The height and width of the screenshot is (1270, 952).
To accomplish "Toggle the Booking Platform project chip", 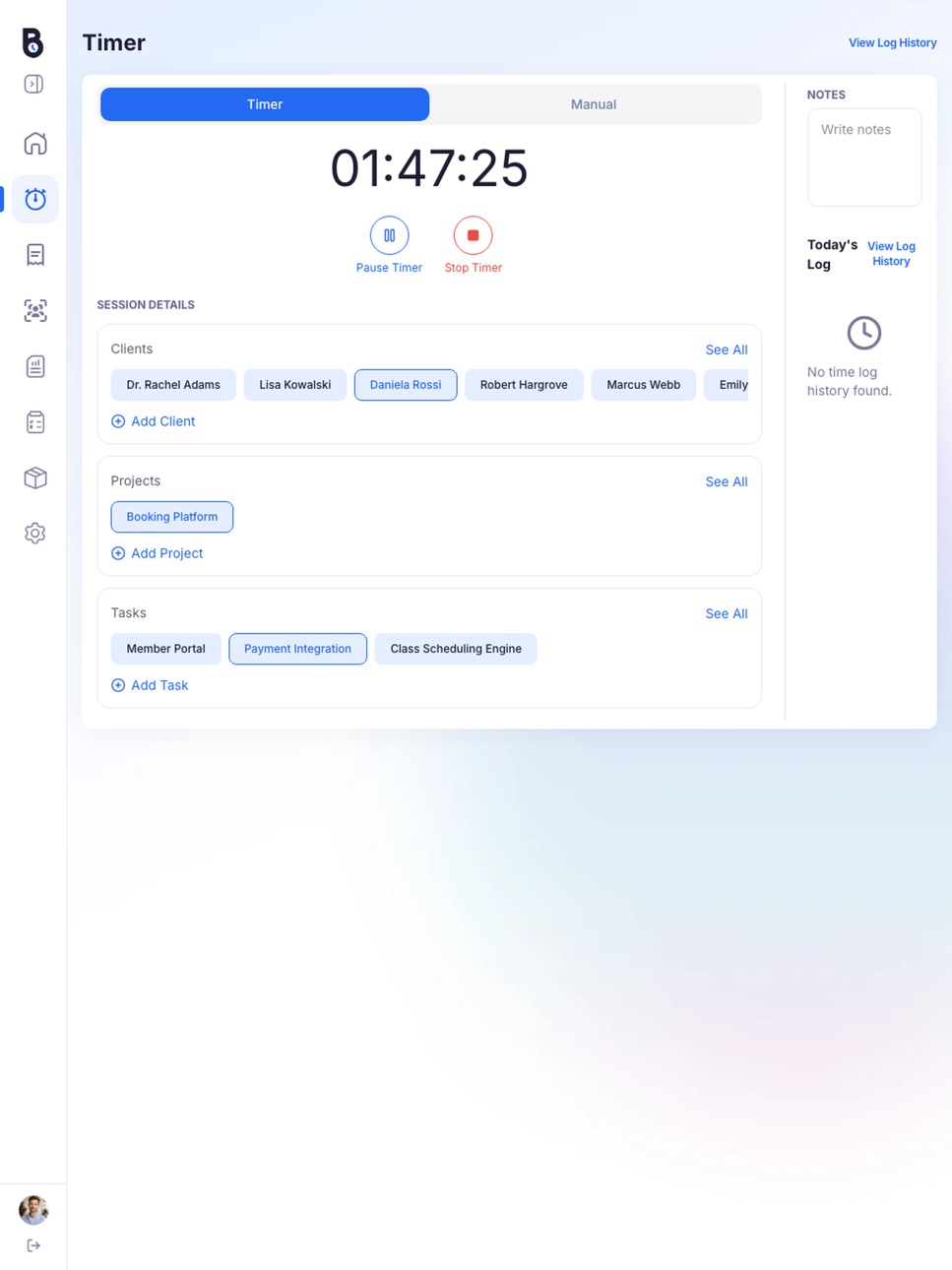I will point(172,517).
